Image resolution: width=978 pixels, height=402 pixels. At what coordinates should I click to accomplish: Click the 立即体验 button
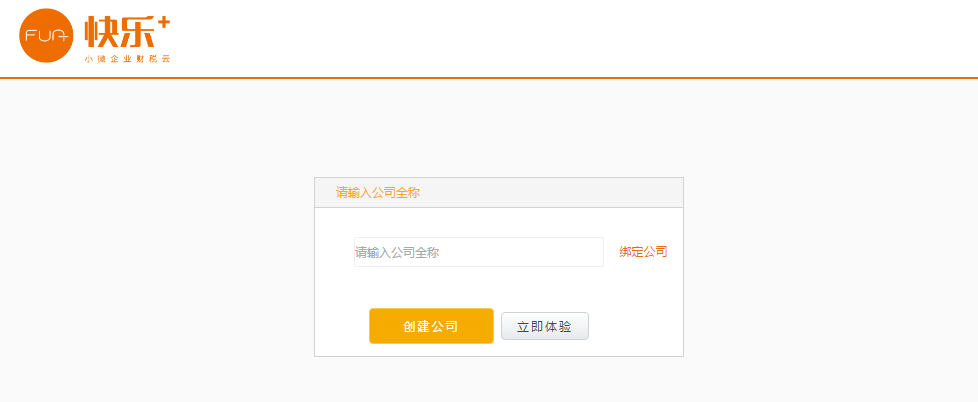point(545,326)
